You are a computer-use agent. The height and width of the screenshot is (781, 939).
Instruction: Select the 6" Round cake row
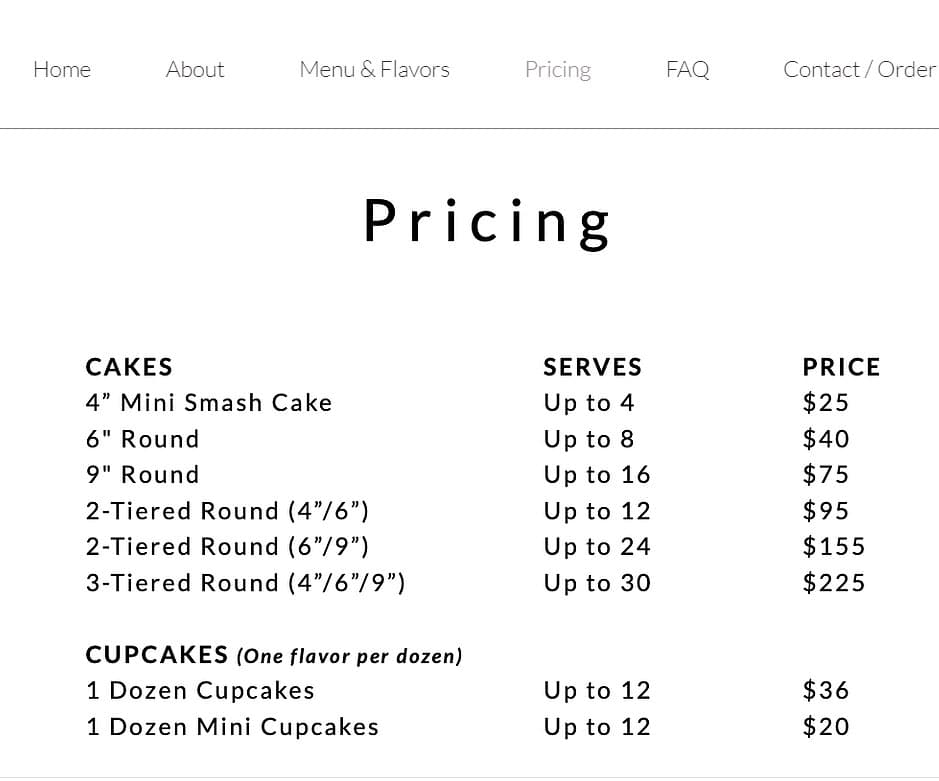141,438
